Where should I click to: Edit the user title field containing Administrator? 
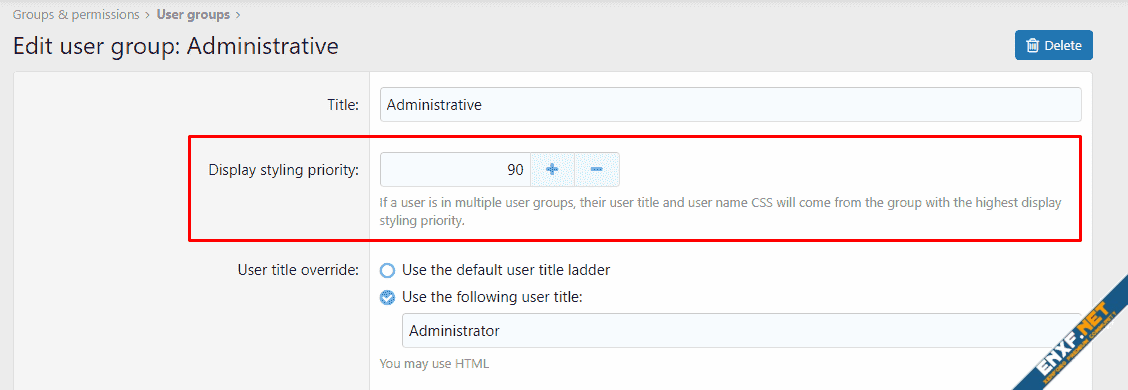(741, 331)
